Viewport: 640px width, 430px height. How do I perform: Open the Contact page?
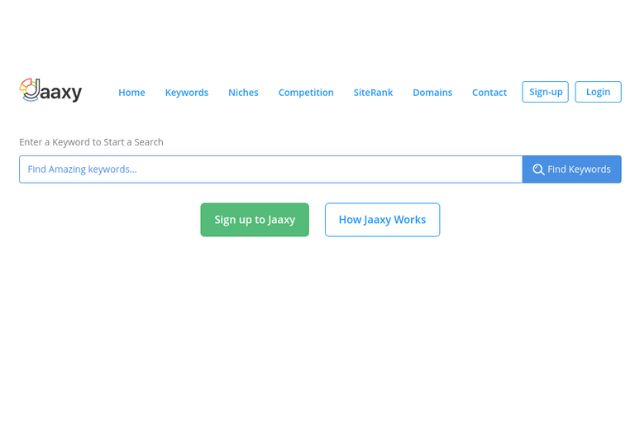[x=489, y=93]
